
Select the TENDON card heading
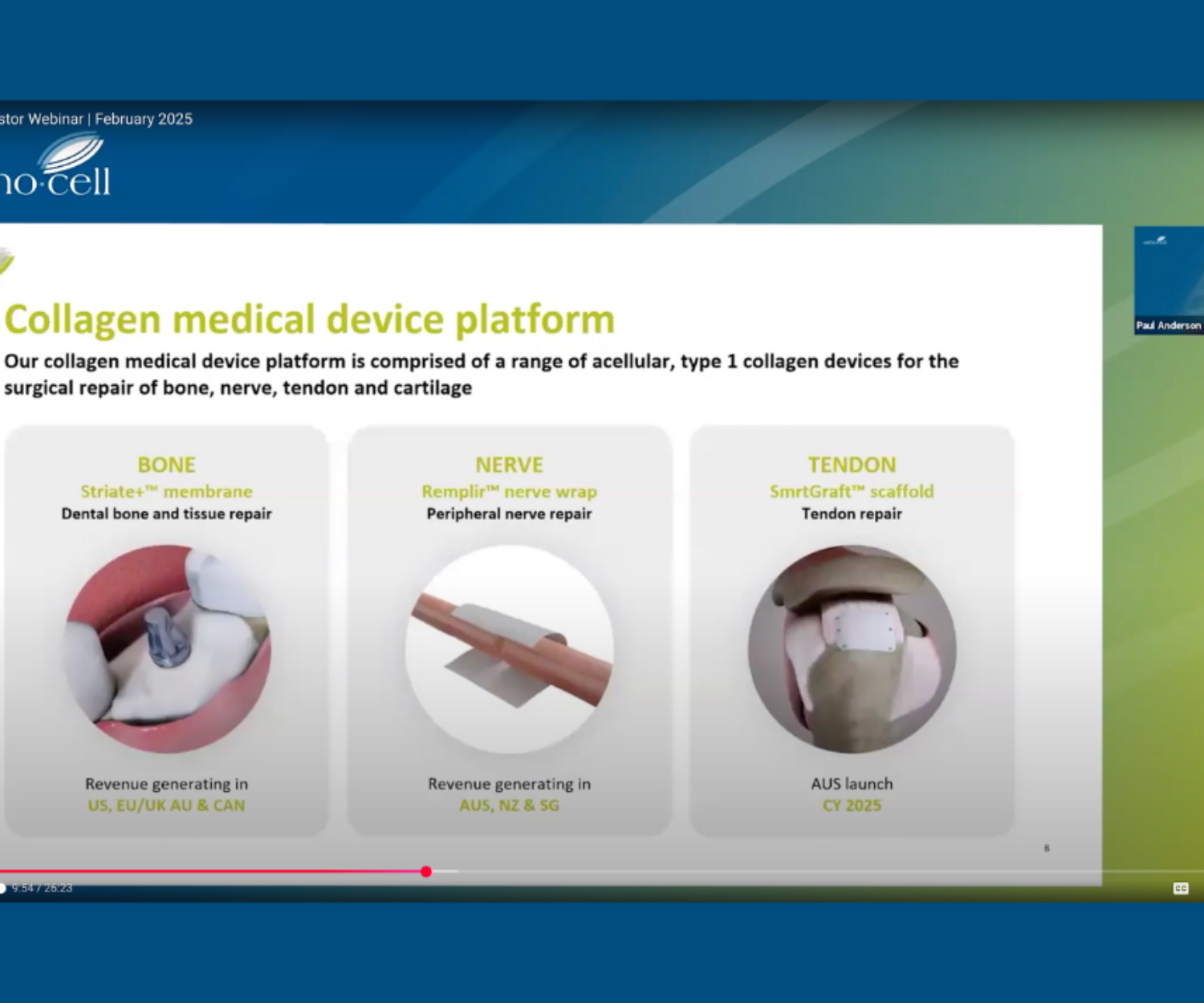point(852,465)
